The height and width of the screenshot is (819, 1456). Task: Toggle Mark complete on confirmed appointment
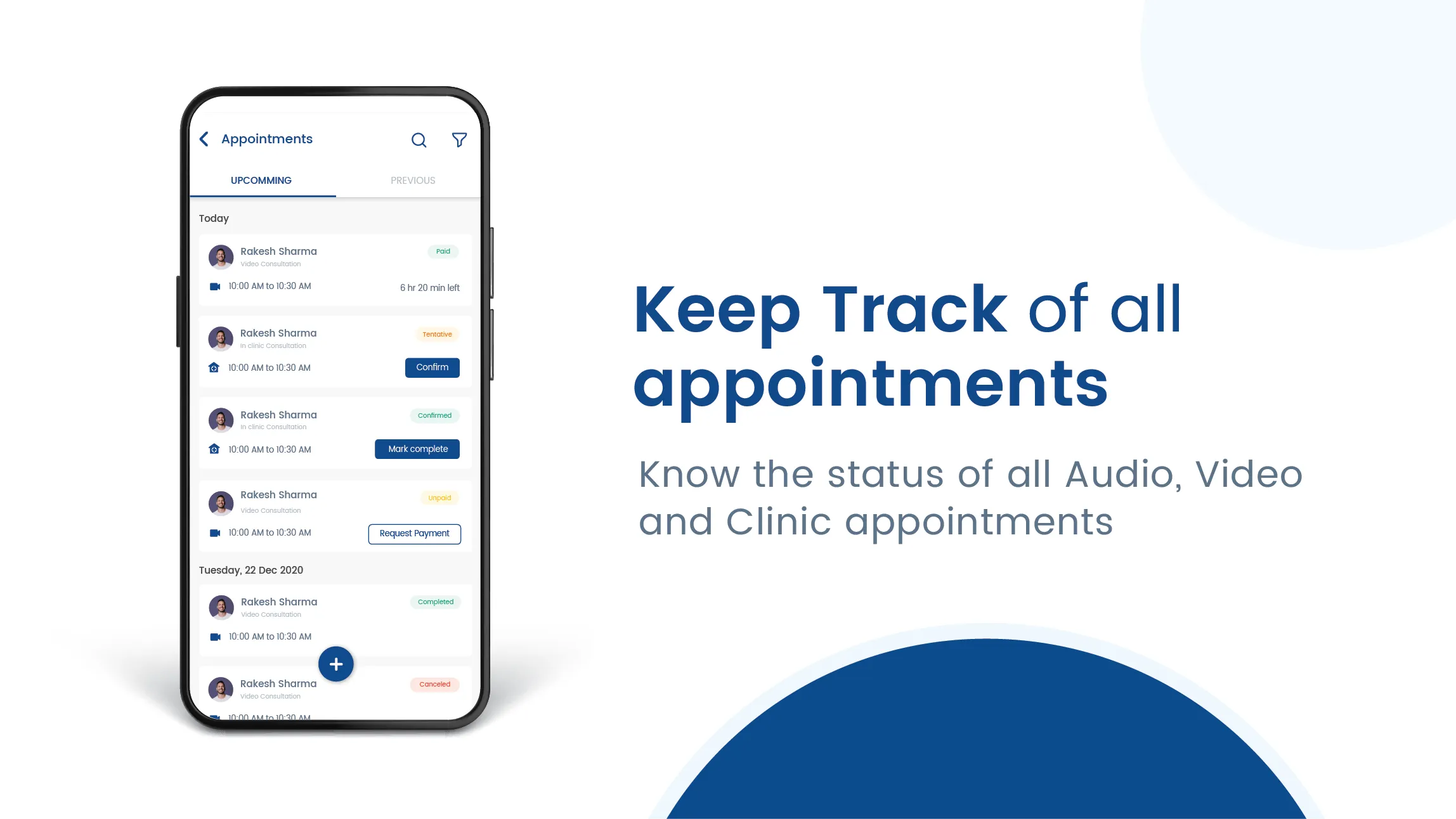[x=416, y=448]
